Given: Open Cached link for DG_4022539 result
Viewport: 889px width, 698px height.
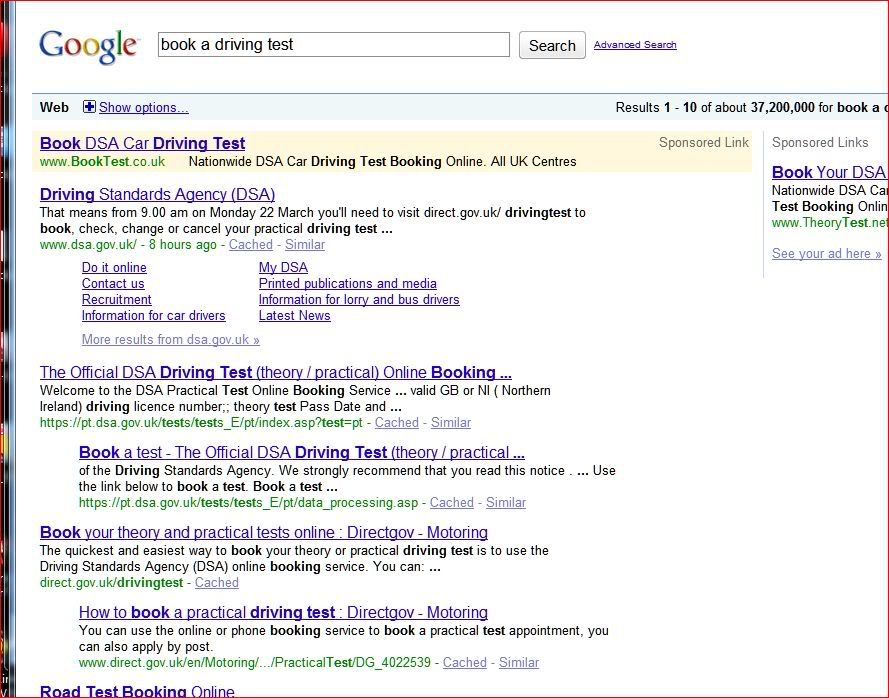Looking at the screenshot, I should pyautogui.click(x=465, y=662).
